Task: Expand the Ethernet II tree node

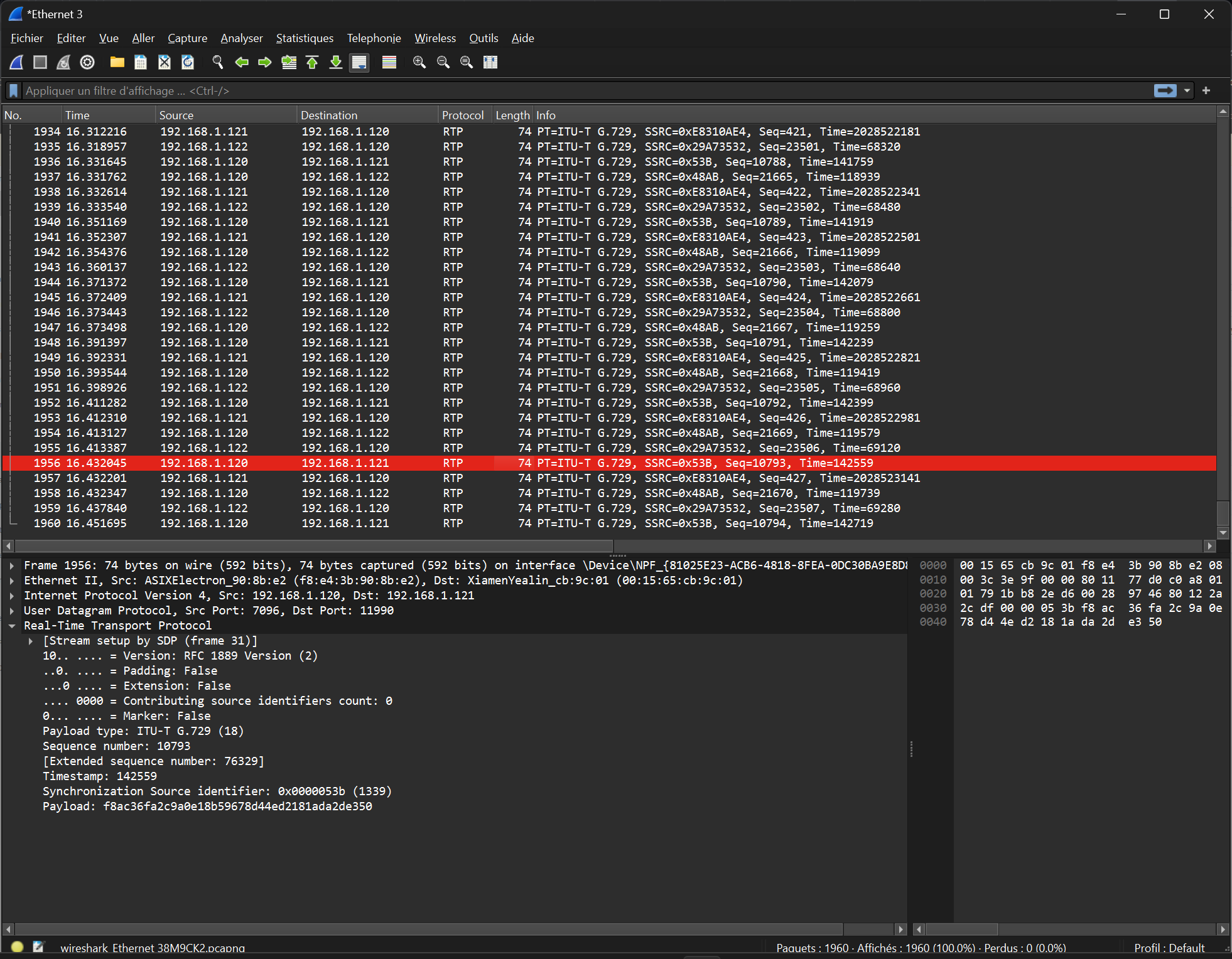Action: point(12,581)
